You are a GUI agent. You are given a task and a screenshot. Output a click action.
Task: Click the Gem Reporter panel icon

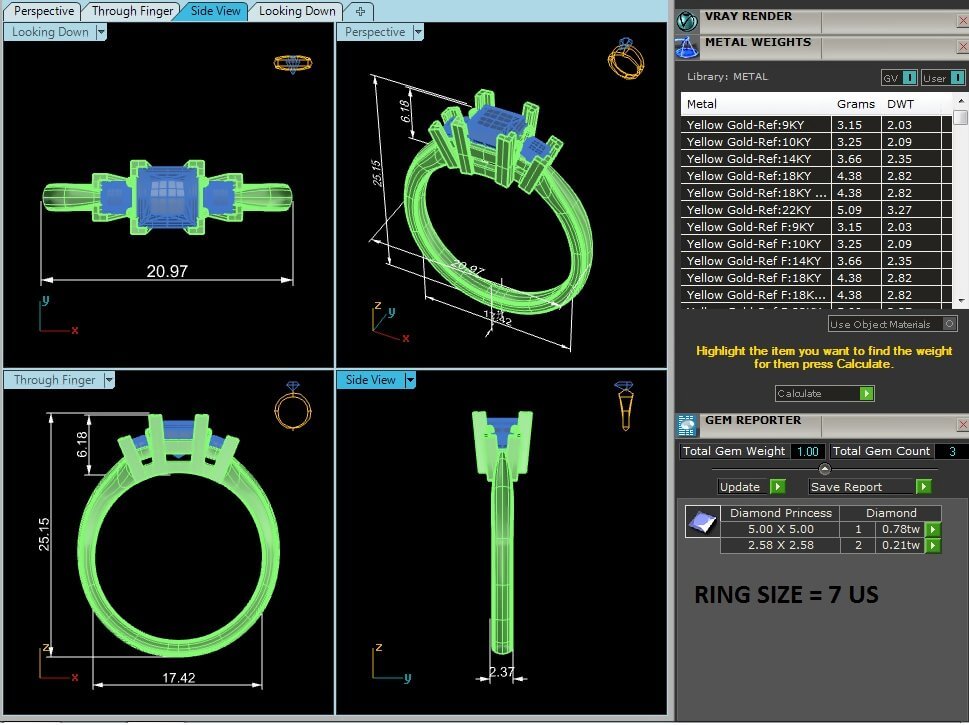click(x=687, y=425)
